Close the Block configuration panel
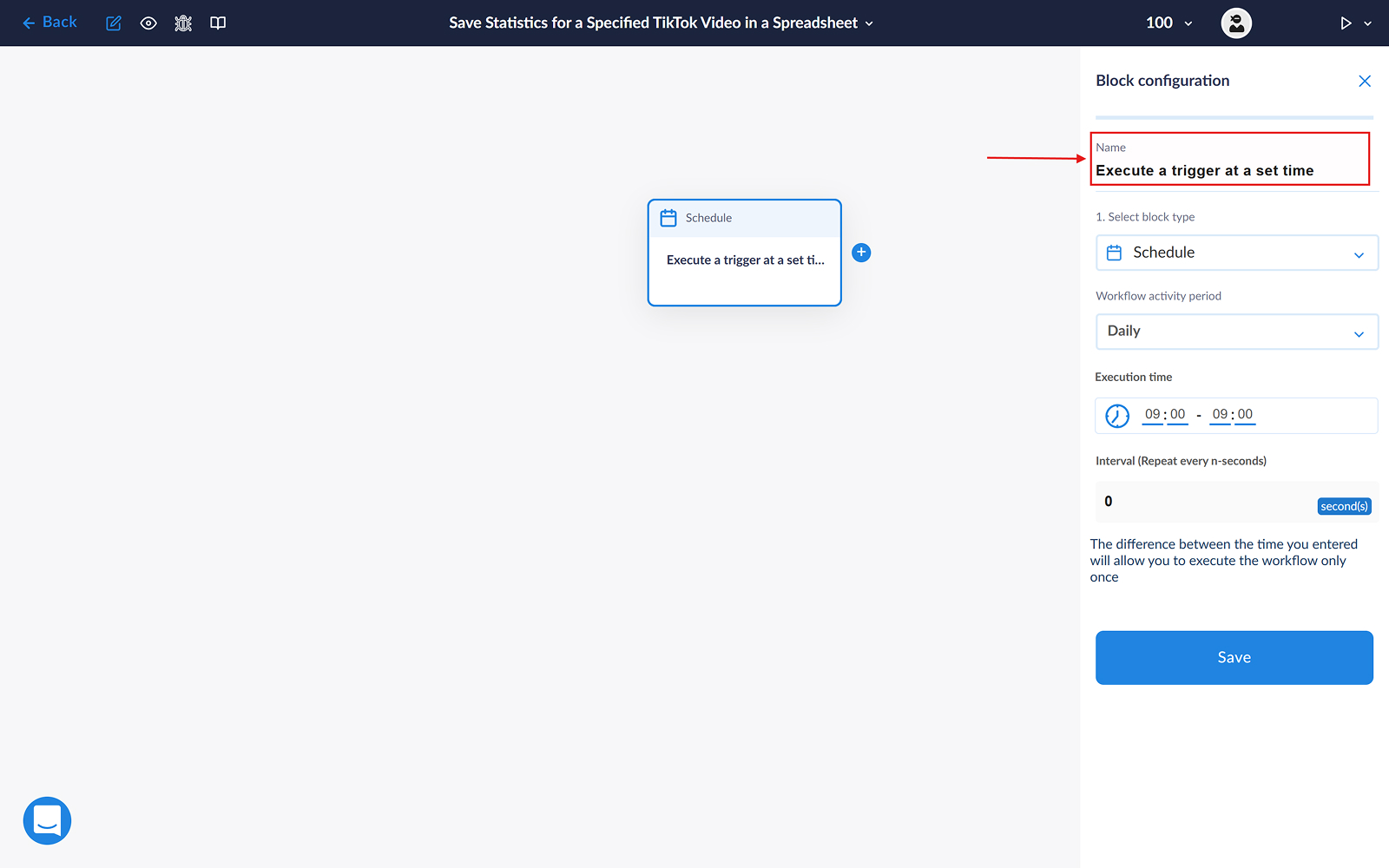Screen dimensions: 1389x868 pos(1365,81)
